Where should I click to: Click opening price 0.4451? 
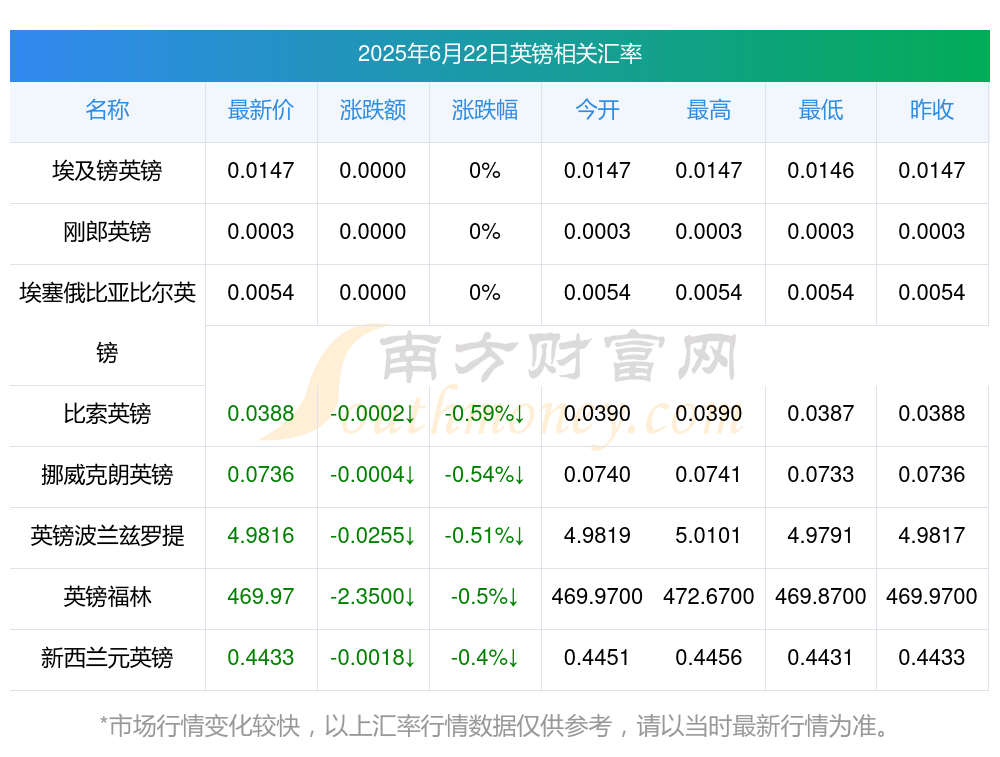[x=597, y=658]
